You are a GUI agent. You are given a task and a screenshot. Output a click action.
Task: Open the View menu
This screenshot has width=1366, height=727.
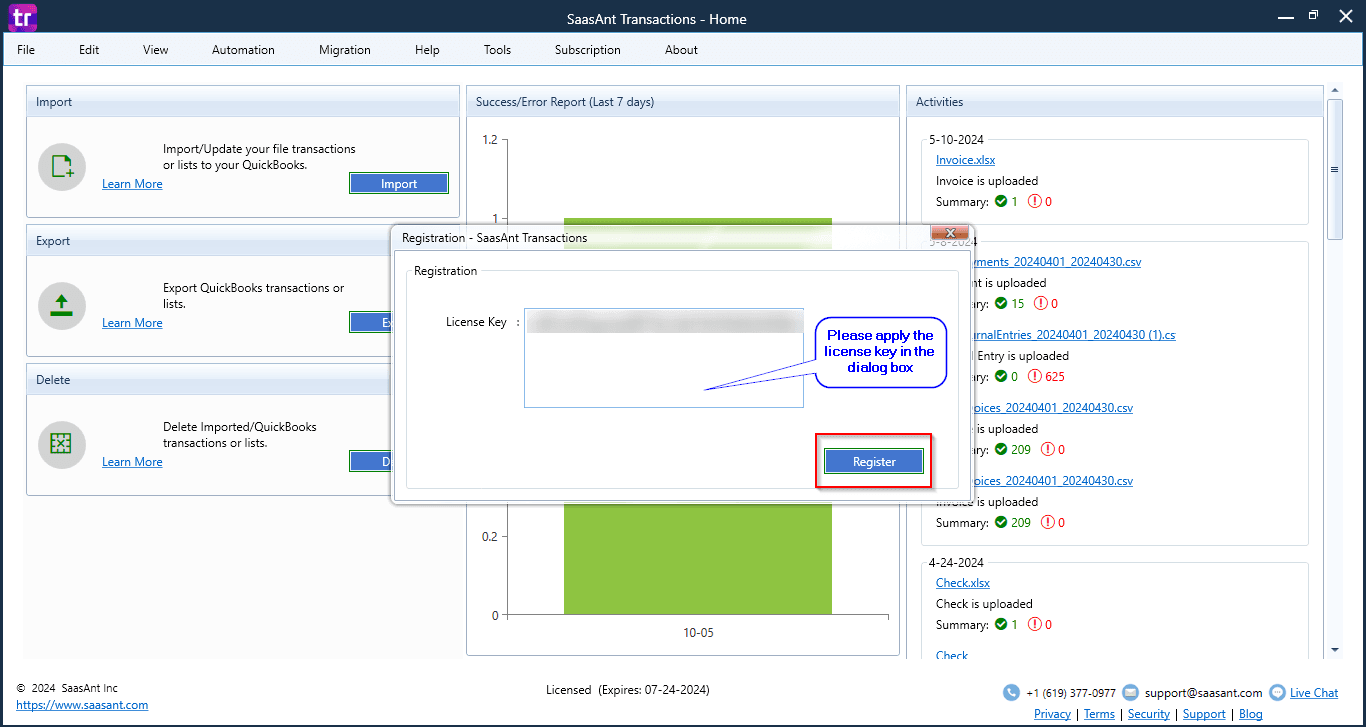tap(156, 50)
